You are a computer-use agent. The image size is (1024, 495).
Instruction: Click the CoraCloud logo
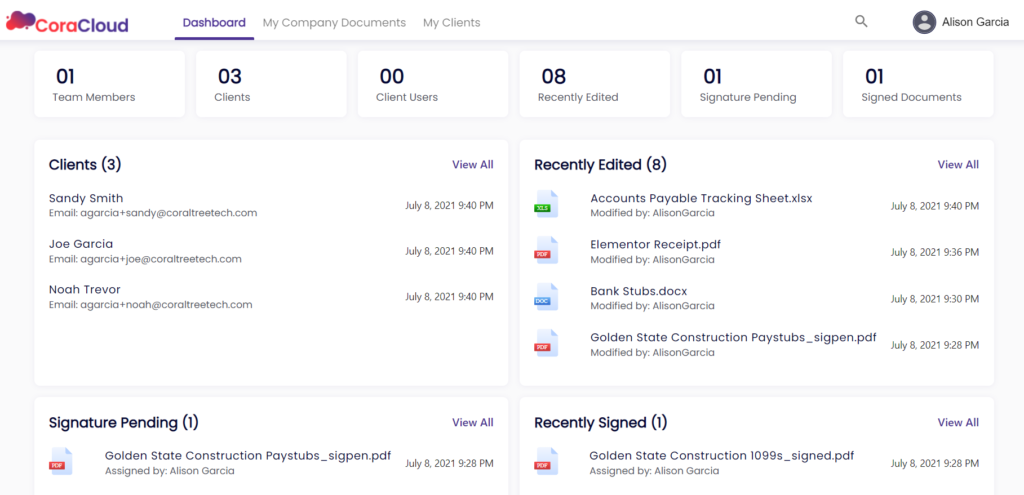pyautogui.click(x=67, y=22)
